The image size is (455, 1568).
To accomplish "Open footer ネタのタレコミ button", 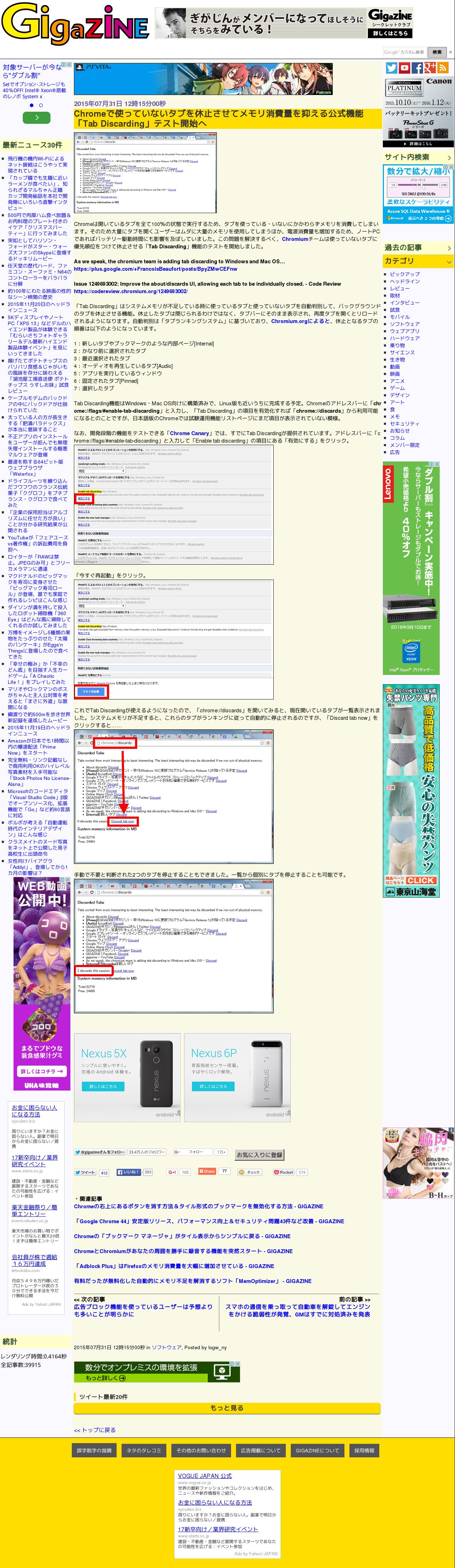I will click(x=144, y=1451).
